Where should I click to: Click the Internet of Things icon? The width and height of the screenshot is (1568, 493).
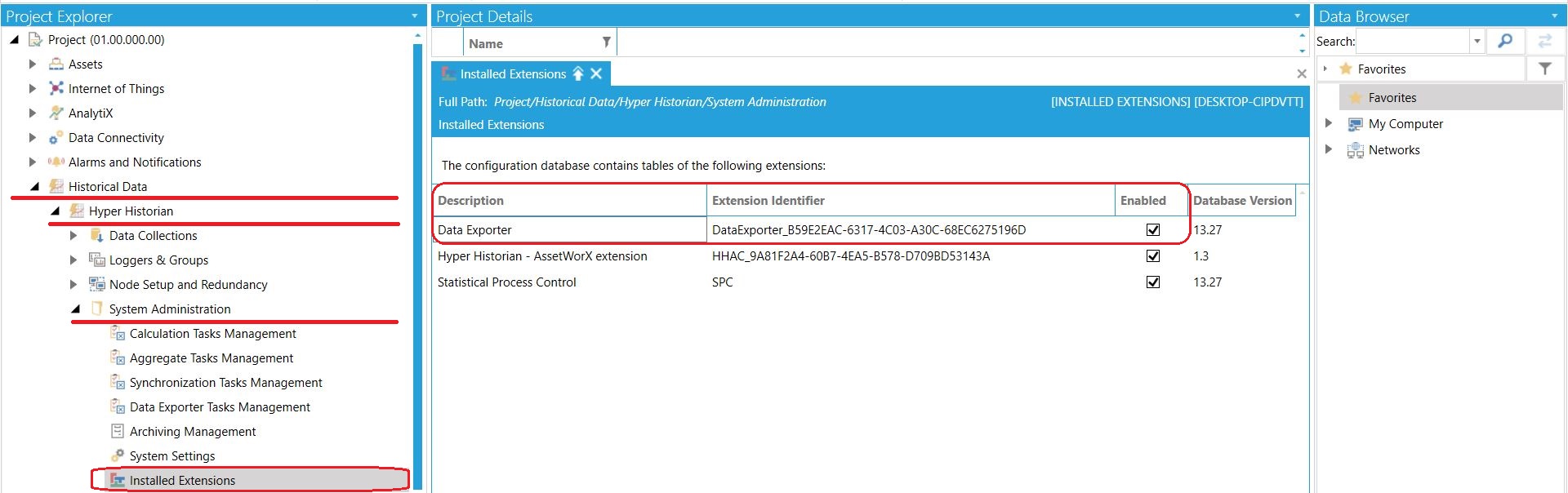click(56, 88)
